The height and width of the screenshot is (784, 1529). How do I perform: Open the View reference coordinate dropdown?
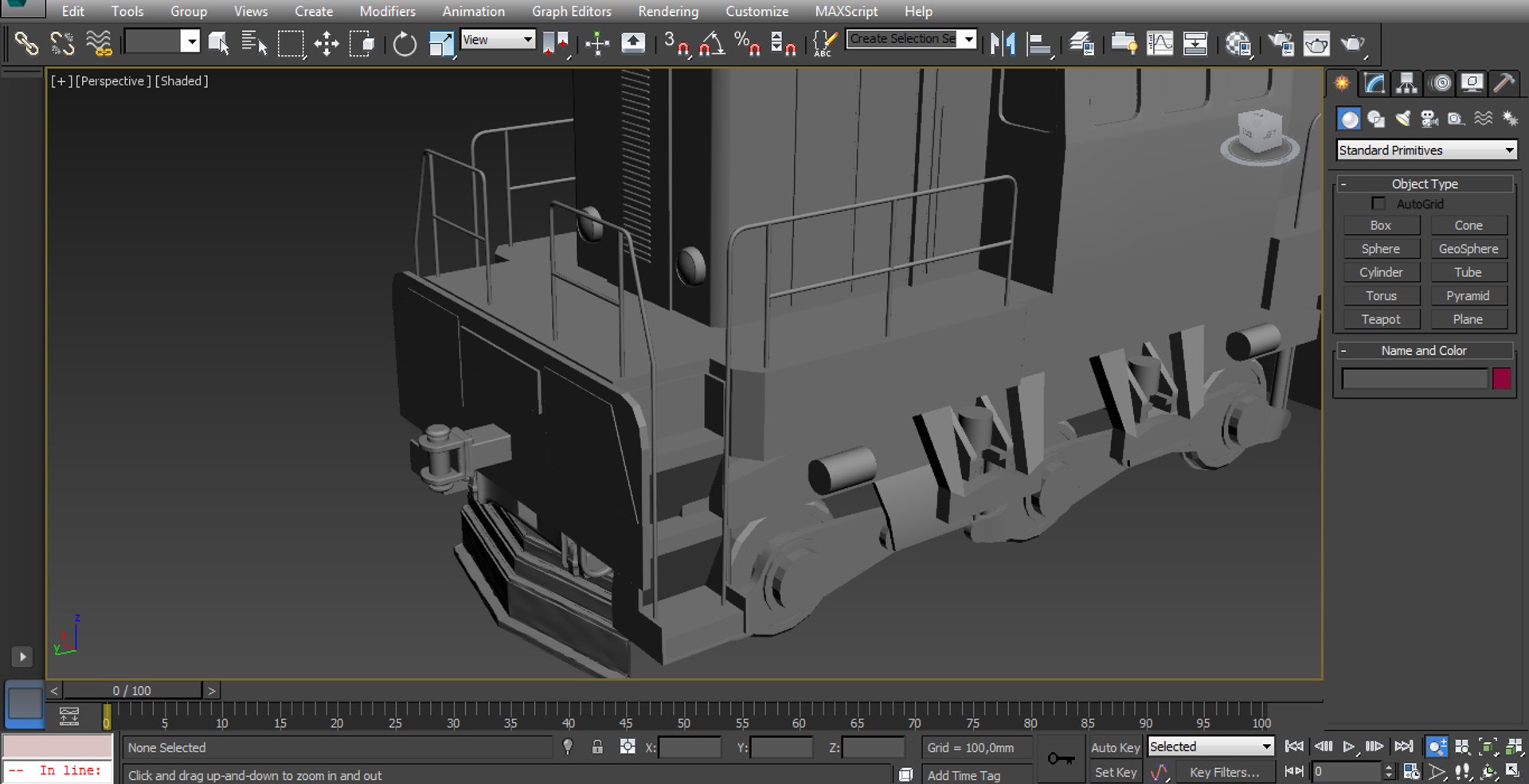(x=498, y=39)
